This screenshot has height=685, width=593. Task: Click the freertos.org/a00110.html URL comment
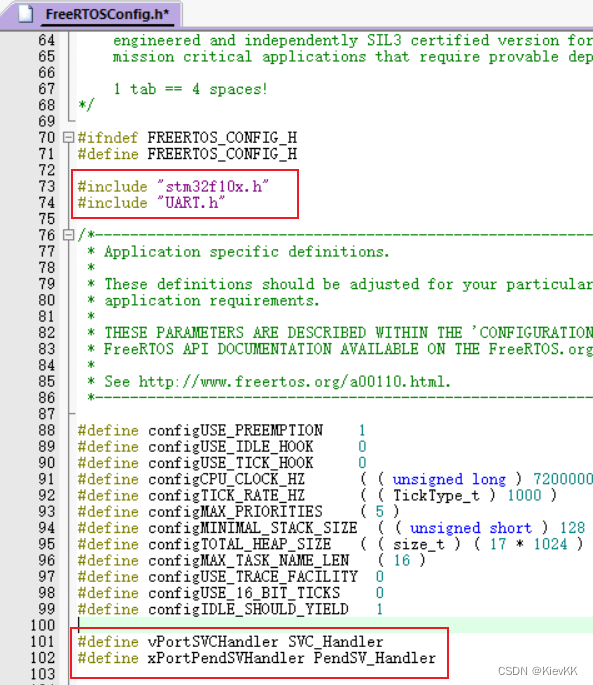click(294, 382)
